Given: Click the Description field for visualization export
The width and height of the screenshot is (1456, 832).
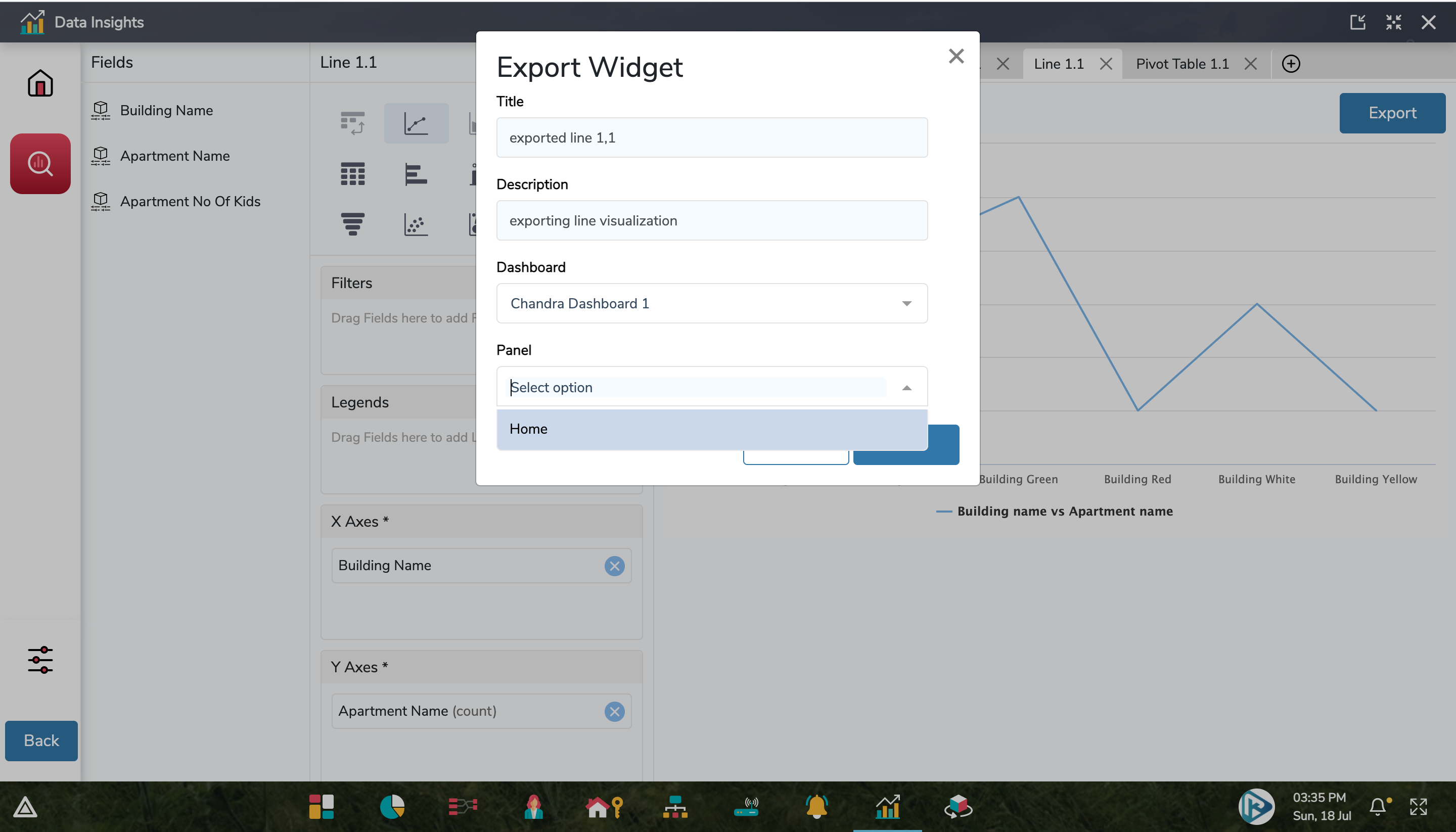Looking at the screenshot, I should pyautogui.click(x=712, y=220).
